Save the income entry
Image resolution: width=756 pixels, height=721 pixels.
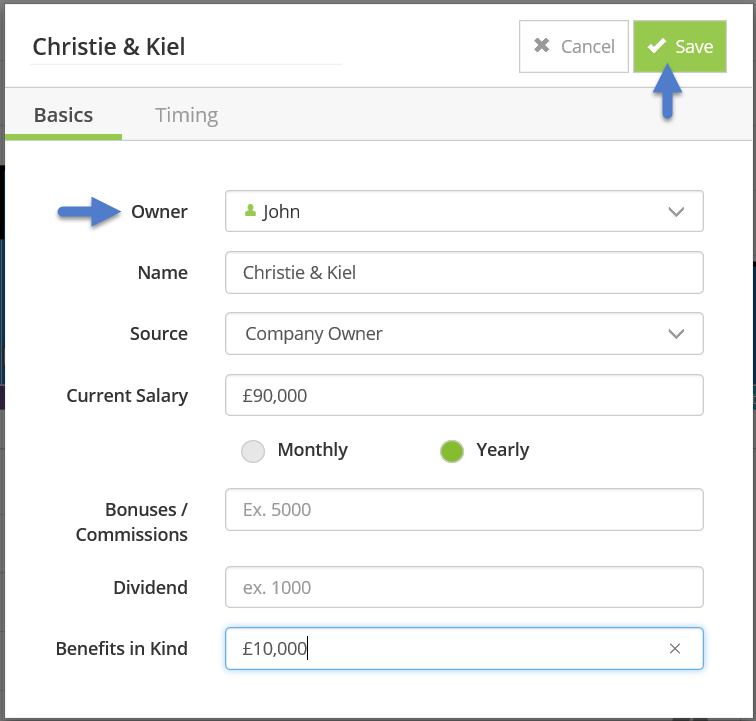[x=680, y=47]
